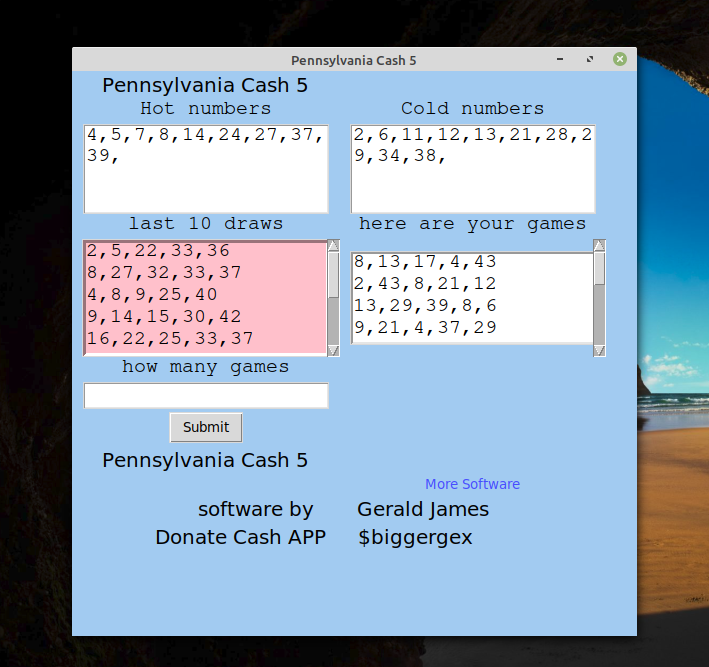This screenshot has height=667, width=709.
Task: Select draw row 16,22,25,33,37
Action: (x=170, y=338)
